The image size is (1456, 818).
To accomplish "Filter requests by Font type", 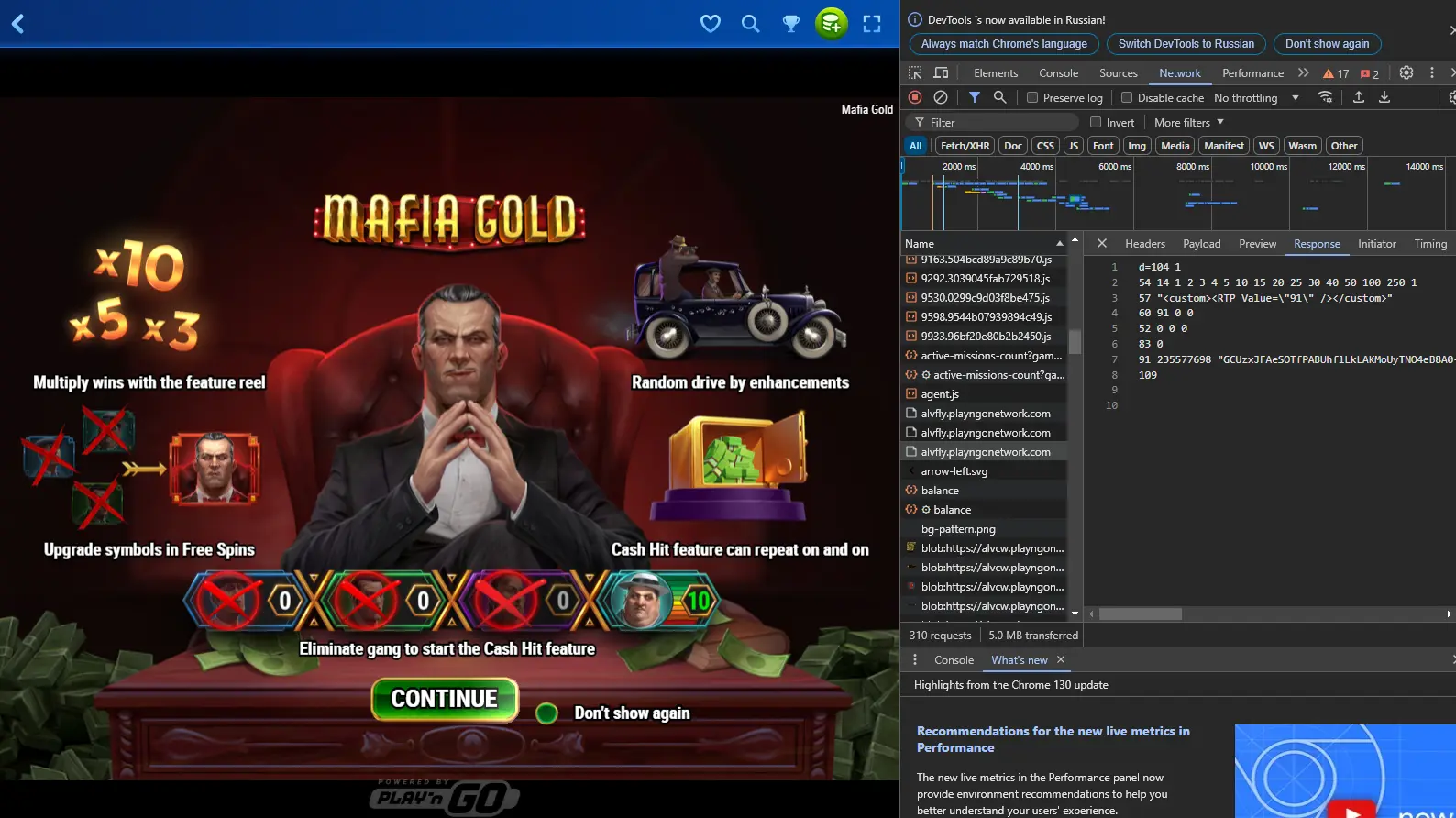I will coord(1103,146).
